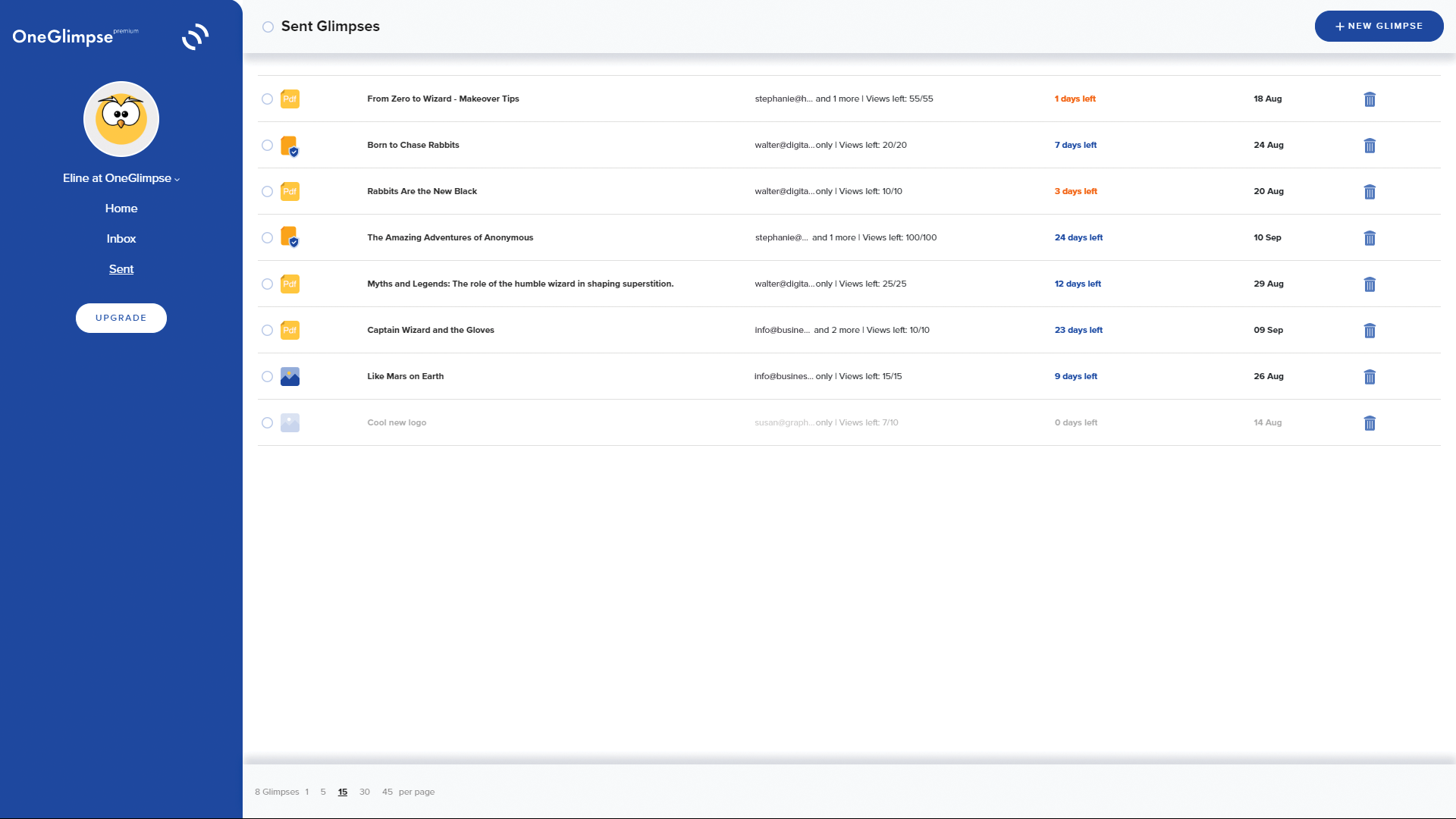Select From Zero to Wizard row checkbox
Viewport: 1456px width, 819px height.
click(x=267, y=99)
